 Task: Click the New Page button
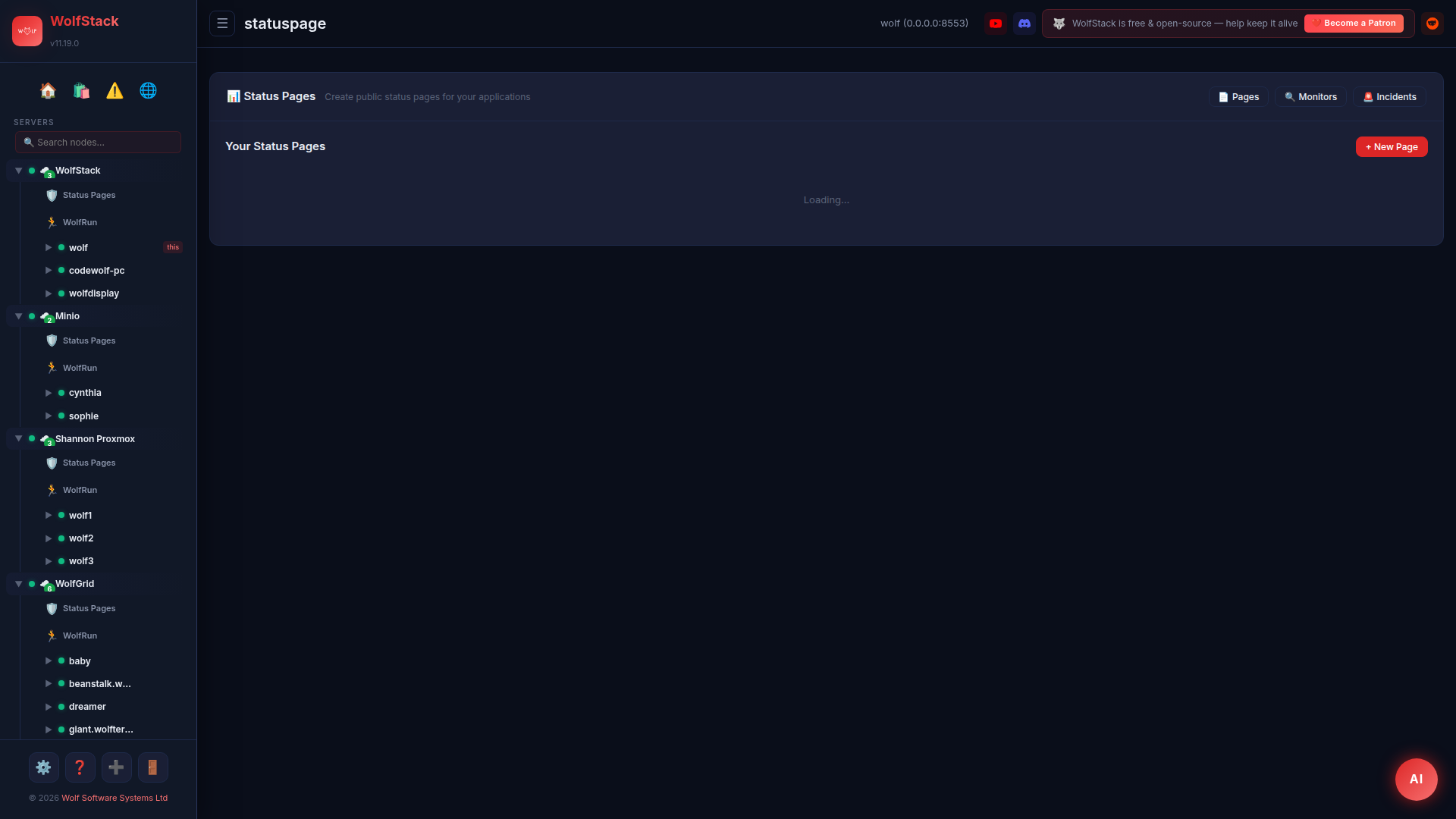pyautogui.click(x=1392, y=147)
